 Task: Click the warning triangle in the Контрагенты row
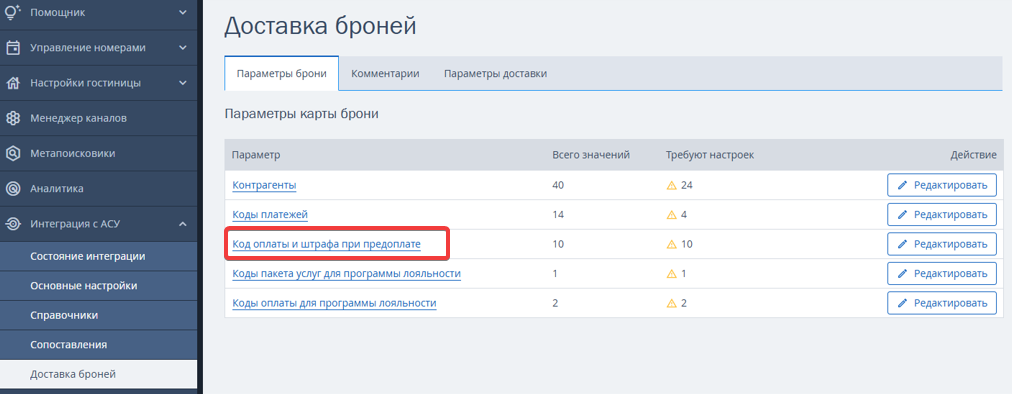[x=671, y=185]
